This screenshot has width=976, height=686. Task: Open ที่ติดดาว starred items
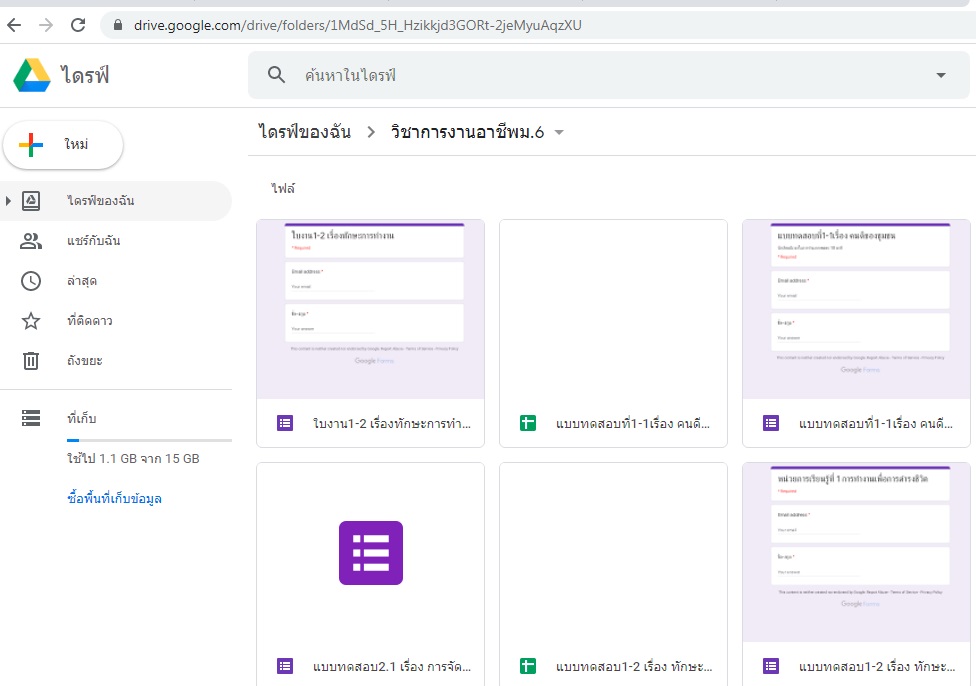click(x=88, y=321)
